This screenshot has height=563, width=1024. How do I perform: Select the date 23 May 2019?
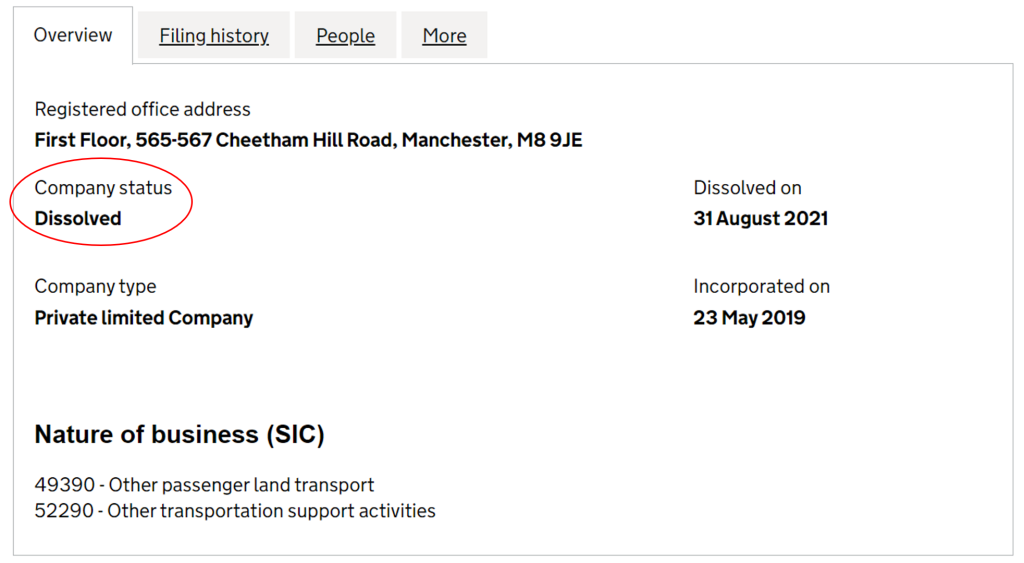(749, 318)
